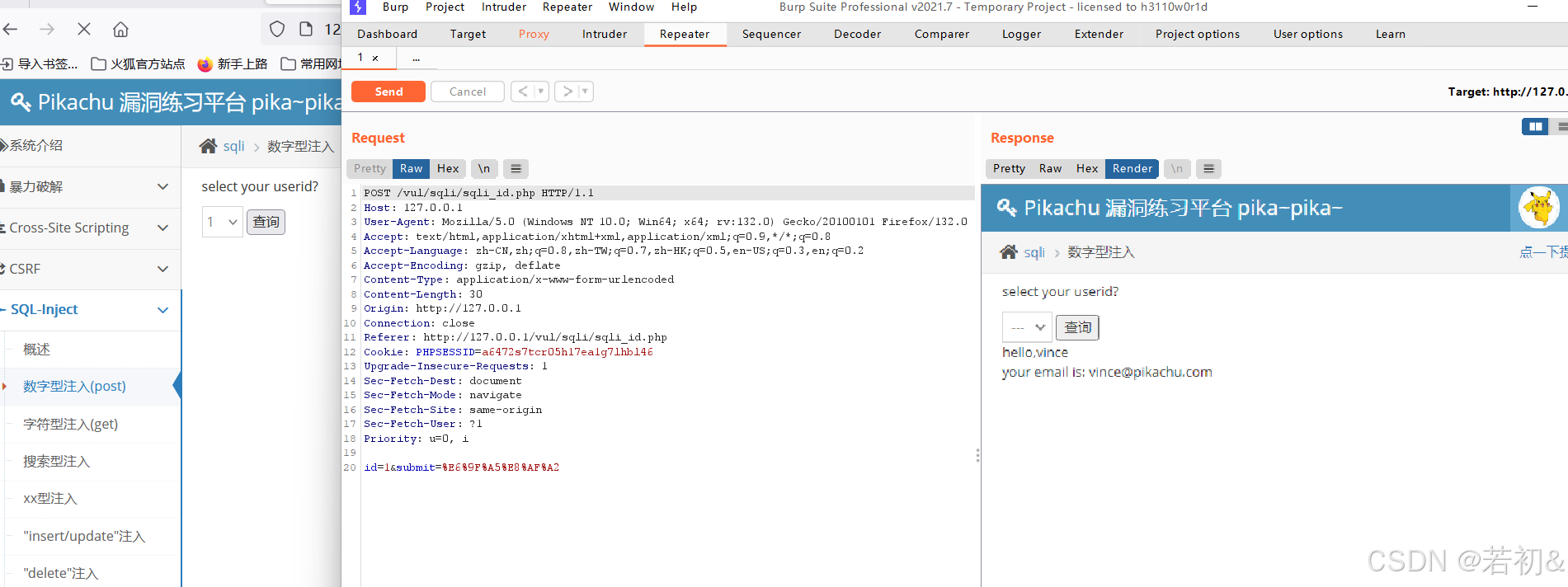Viewport: 1568px width, 587px height.
Task: Select Pretty view in Request panel
Action: coord(370,168)
